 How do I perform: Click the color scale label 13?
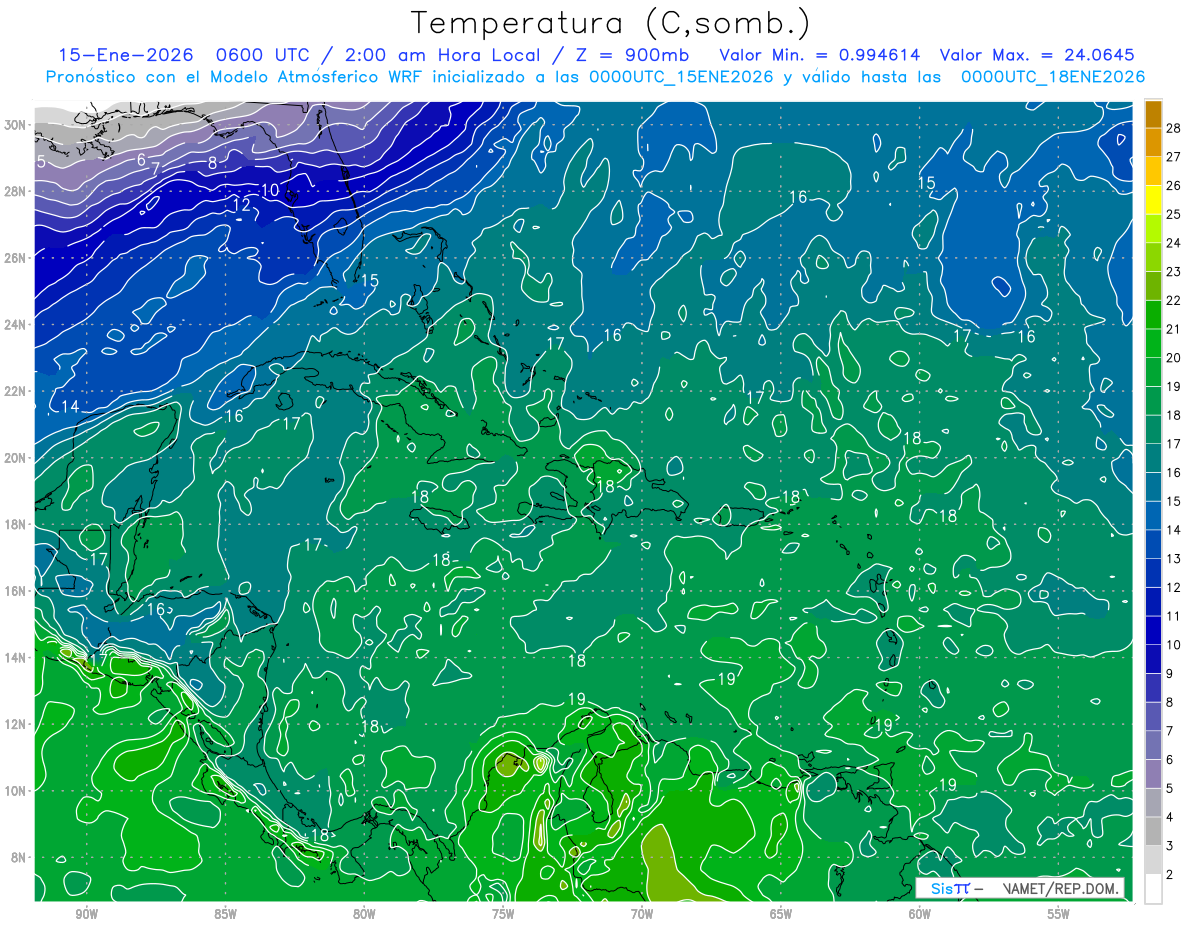1174,558
